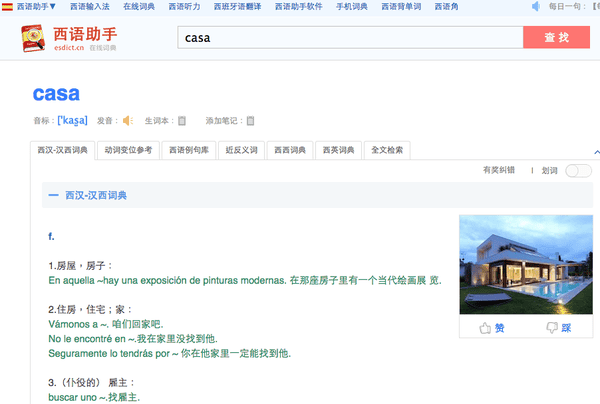The image size is (600, 404).
Task: Collapse the 西汉-汉西词典 section
Action: pos(52,196)
